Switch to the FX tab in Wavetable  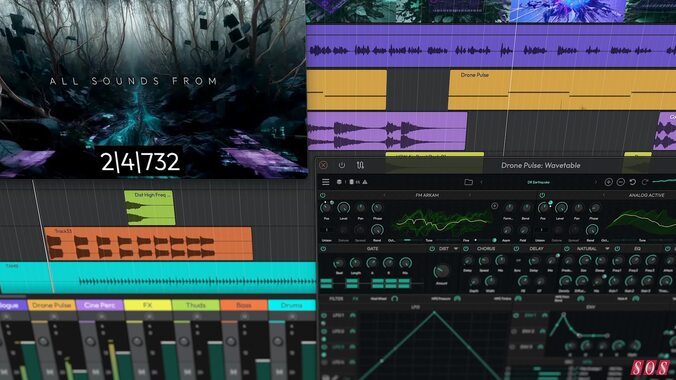[x=356, y=298]
